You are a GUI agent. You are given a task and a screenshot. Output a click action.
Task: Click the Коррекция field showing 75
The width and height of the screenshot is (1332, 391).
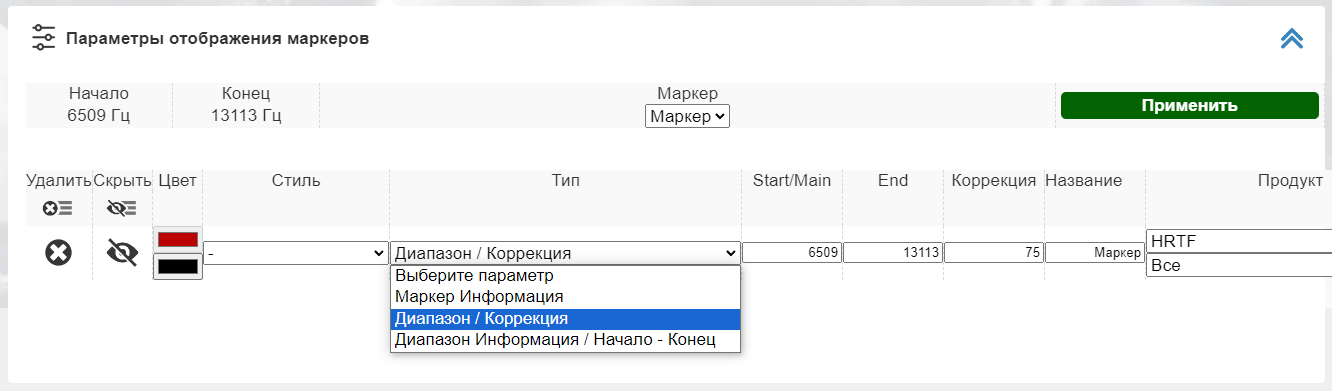point(994,253)
